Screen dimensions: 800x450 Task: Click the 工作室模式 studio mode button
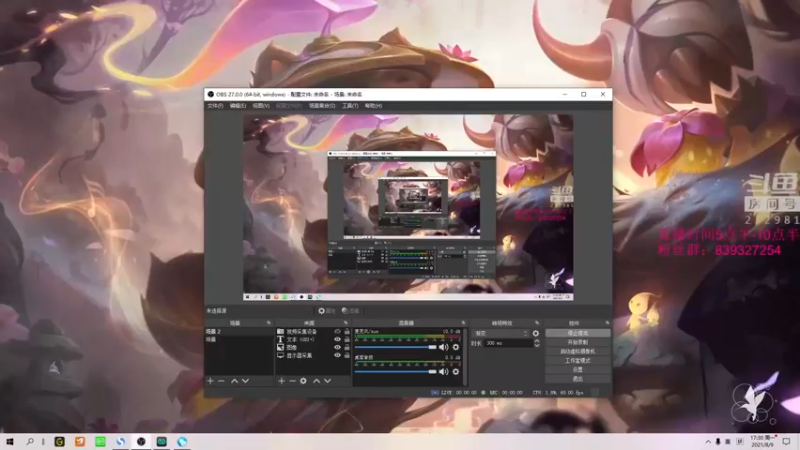[x=578, y=361]
